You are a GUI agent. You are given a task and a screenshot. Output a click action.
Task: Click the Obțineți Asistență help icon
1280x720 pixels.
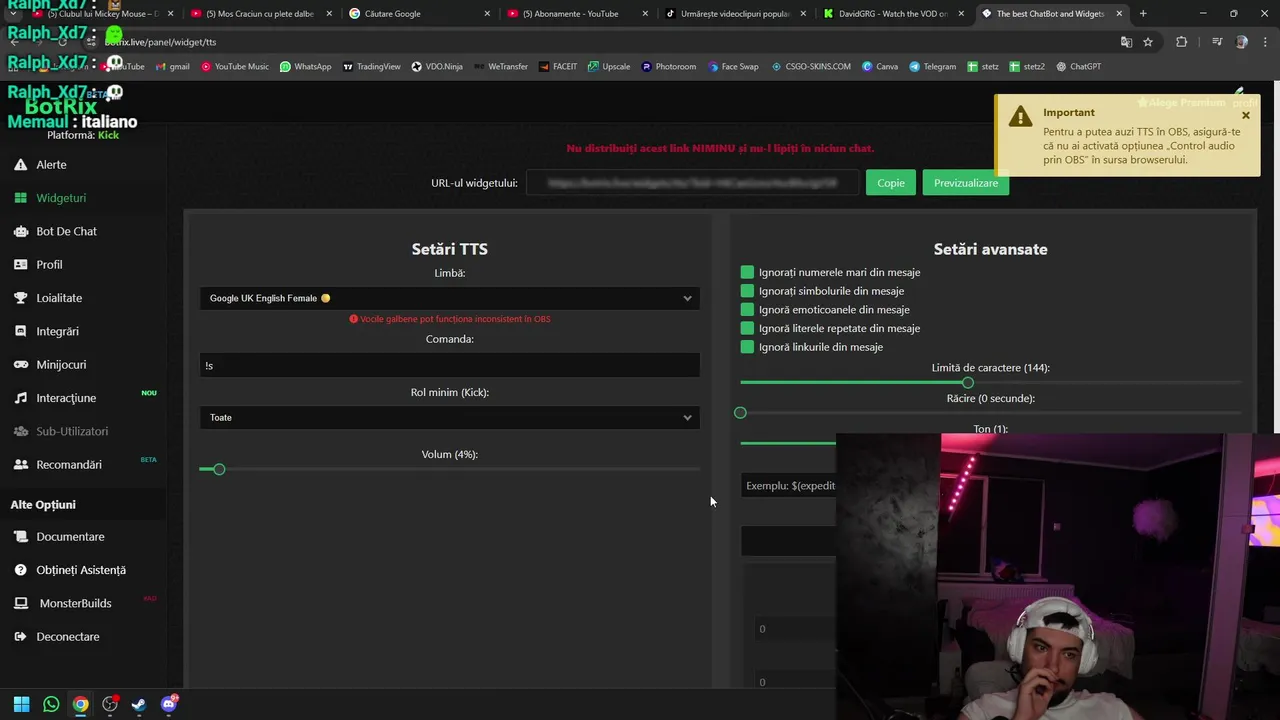(x=20, y=570)
